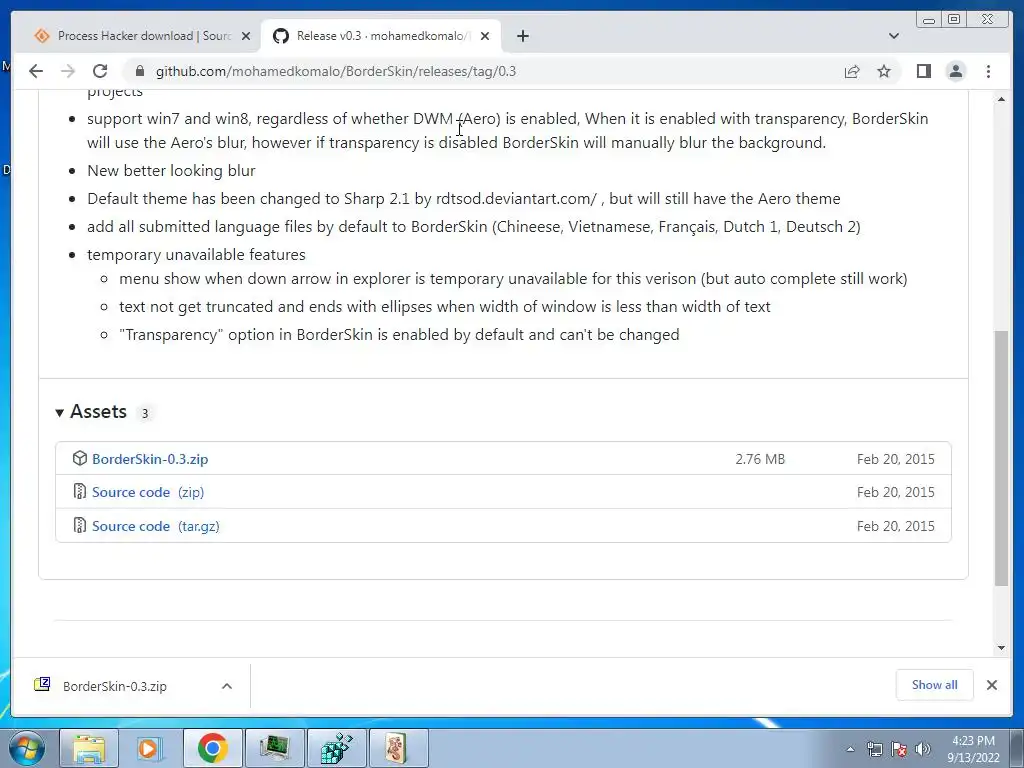Image resolution: width=1024 pixels, height=768 pixels.
Task: Download BorderSkin-0.3.zip asset
Action: (150, 459)
